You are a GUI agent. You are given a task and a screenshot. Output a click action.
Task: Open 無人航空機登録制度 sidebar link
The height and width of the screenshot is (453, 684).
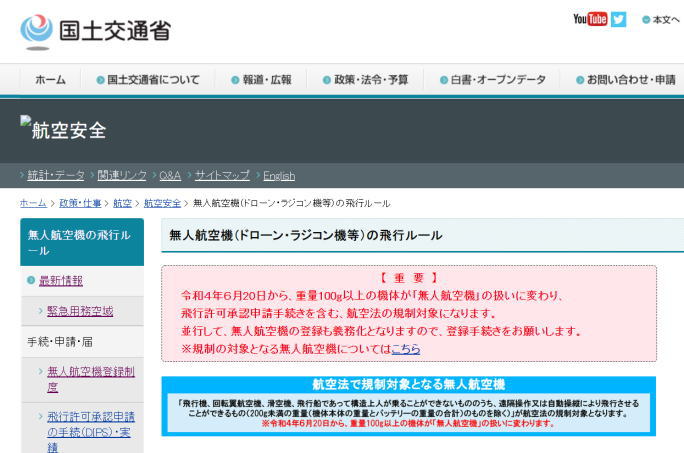pos(90,379)
